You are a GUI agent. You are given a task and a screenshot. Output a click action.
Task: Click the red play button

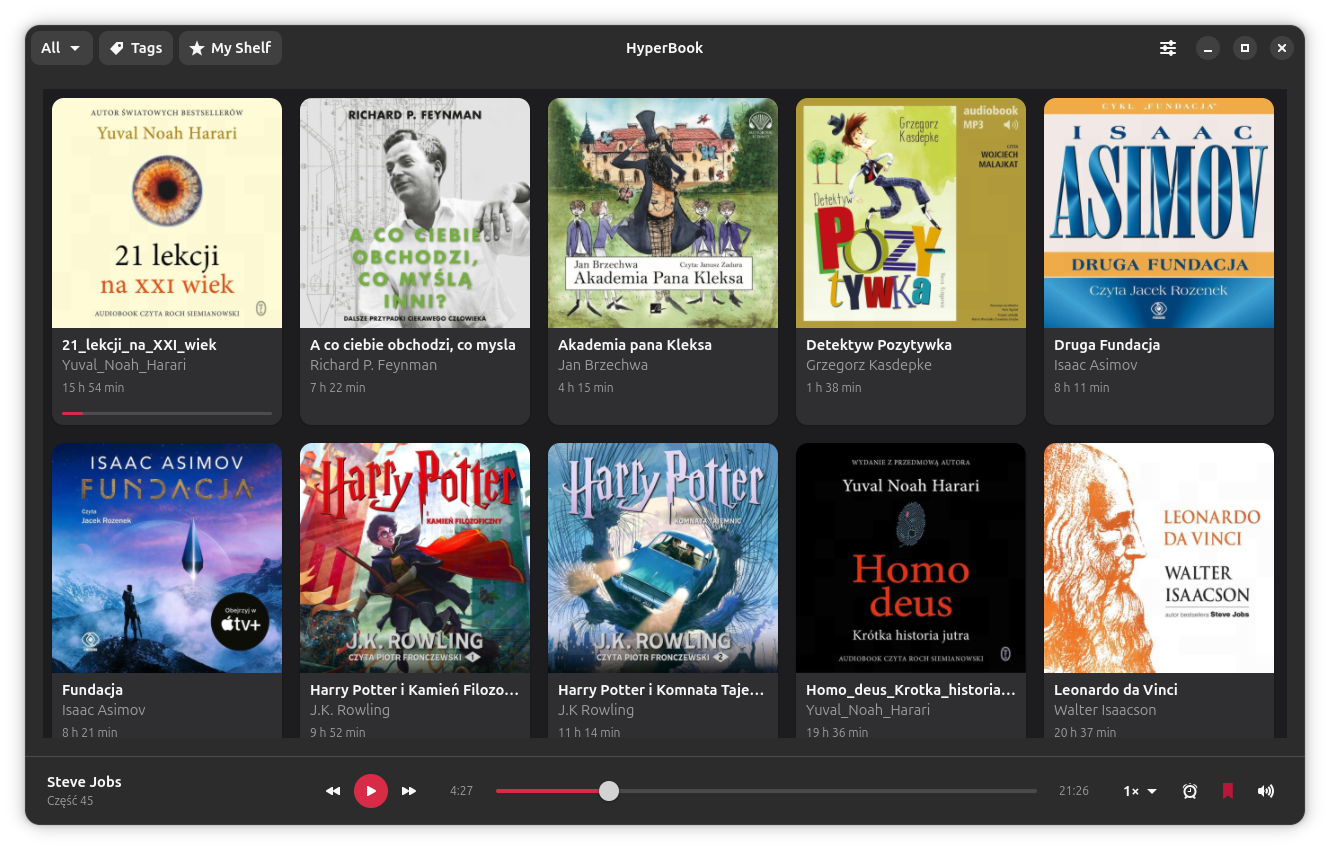point(371,791)
